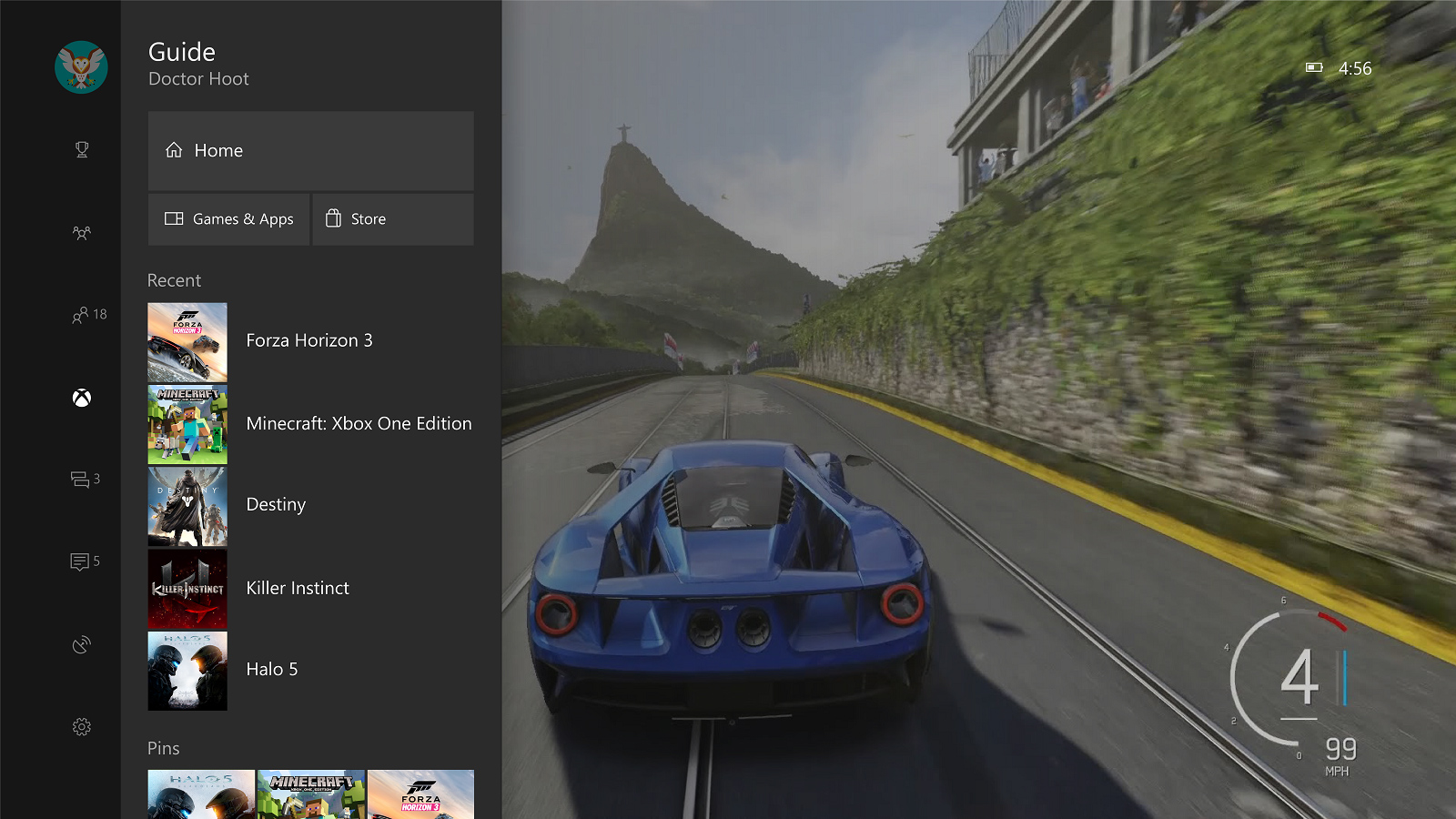This screenshot has width=1456, height=819.
Task: Open Notifications icon with 5 alerts
Action: 85,561
